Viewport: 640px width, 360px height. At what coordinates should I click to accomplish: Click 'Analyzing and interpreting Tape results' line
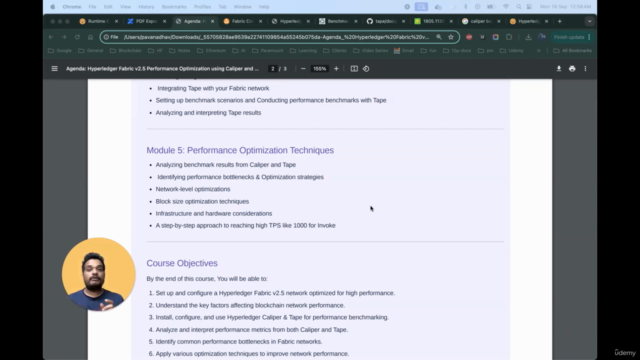(x=208, y=113)
